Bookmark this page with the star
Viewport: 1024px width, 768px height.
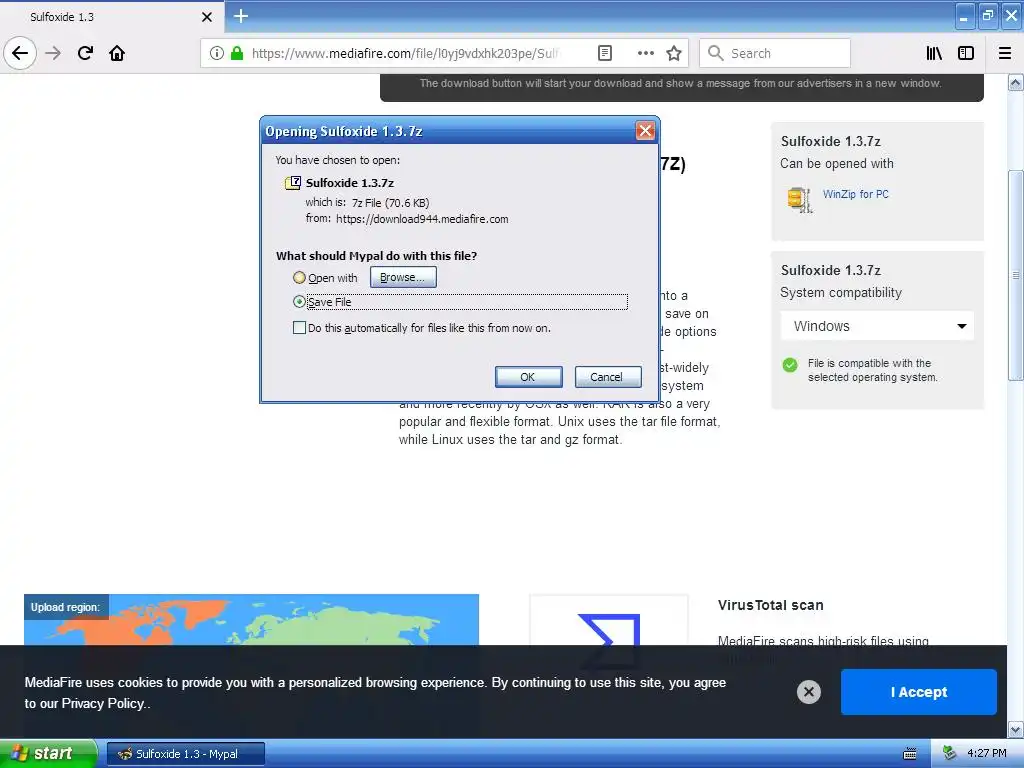tap(674, 53)
